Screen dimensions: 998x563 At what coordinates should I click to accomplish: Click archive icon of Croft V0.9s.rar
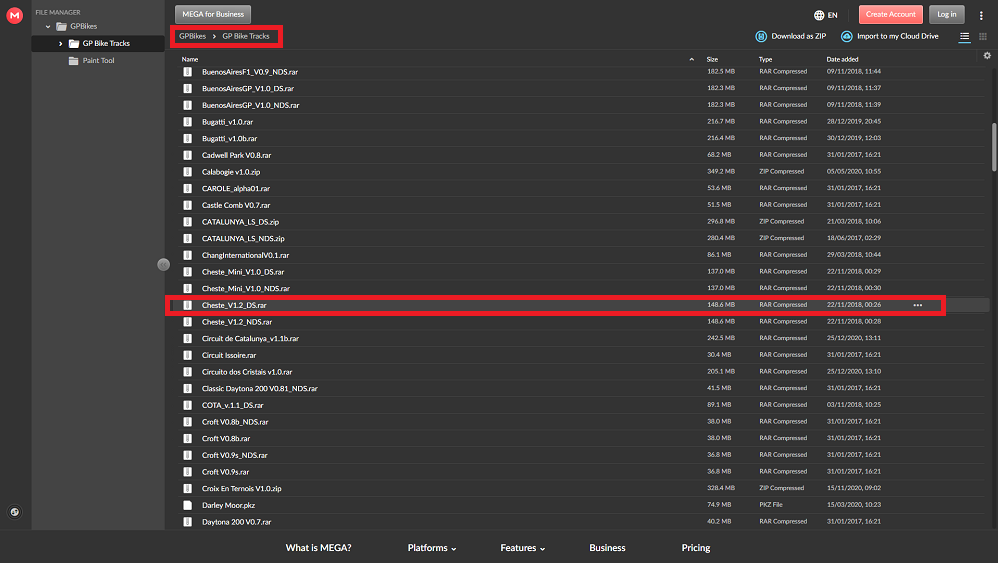(187, 472)
